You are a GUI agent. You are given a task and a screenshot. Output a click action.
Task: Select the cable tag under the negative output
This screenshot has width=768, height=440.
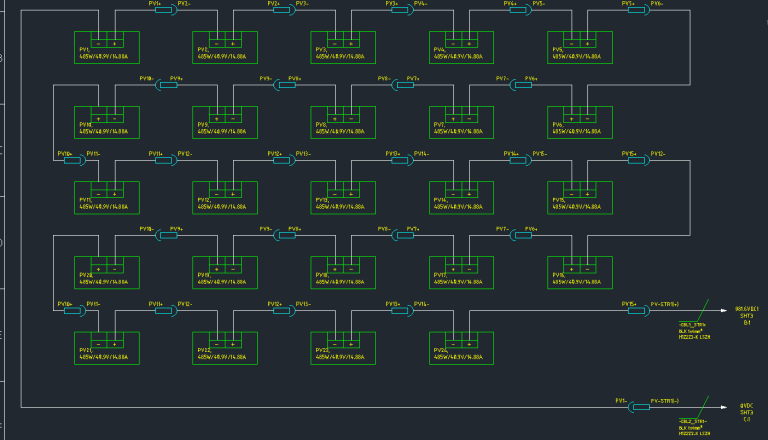click(694, 427)
